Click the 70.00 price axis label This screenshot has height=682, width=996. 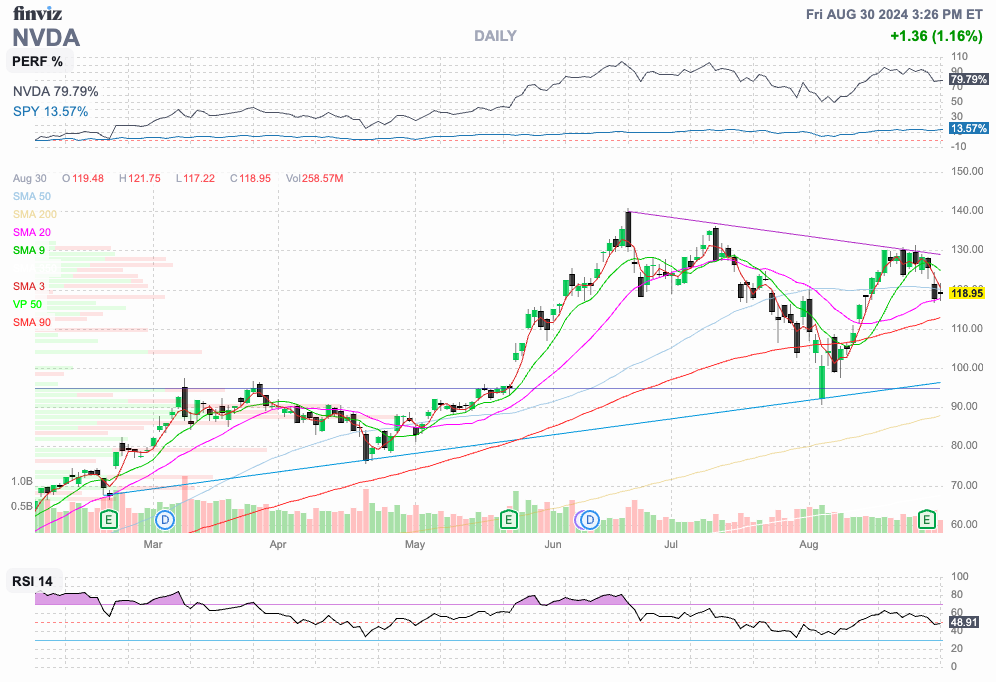(x=964, y=486)
